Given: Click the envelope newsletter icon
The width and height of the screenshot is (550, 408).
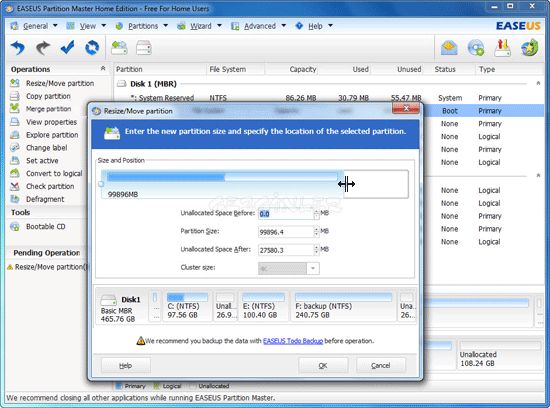Looking at the screenshot, I should [x=449, y=48].
